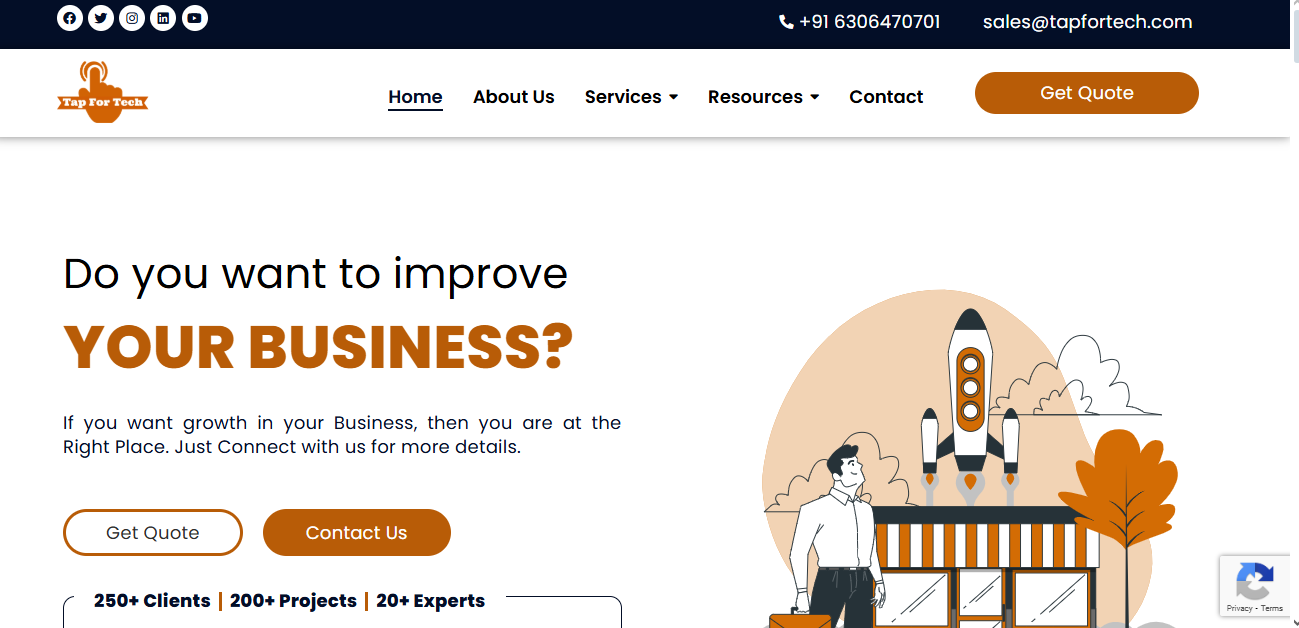Click the Tap For Tech logo
Screen dimensions: 1299x628
click(102, 92)
